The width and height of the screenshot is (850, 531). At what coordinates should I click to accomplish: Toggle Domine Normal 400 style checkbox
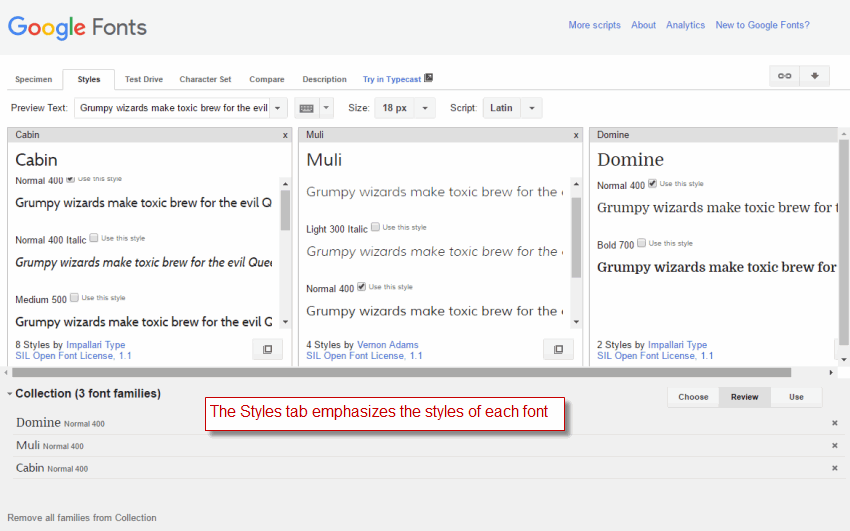[x=652, y=183]
